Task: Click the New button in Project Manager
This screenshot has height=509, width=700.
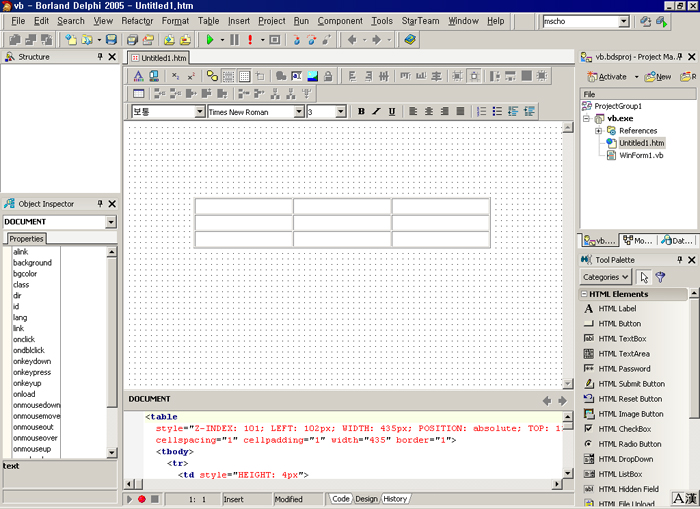Action: (x=657, y=77)
